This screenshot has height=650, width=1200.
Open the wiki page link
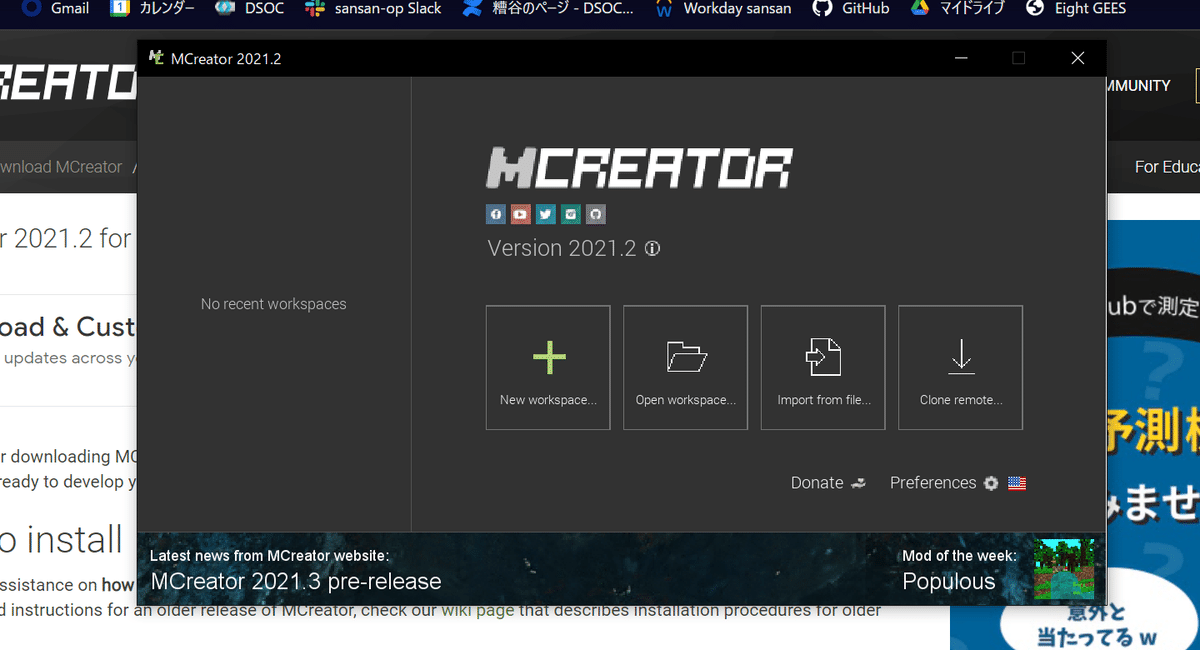coord(478,610)
